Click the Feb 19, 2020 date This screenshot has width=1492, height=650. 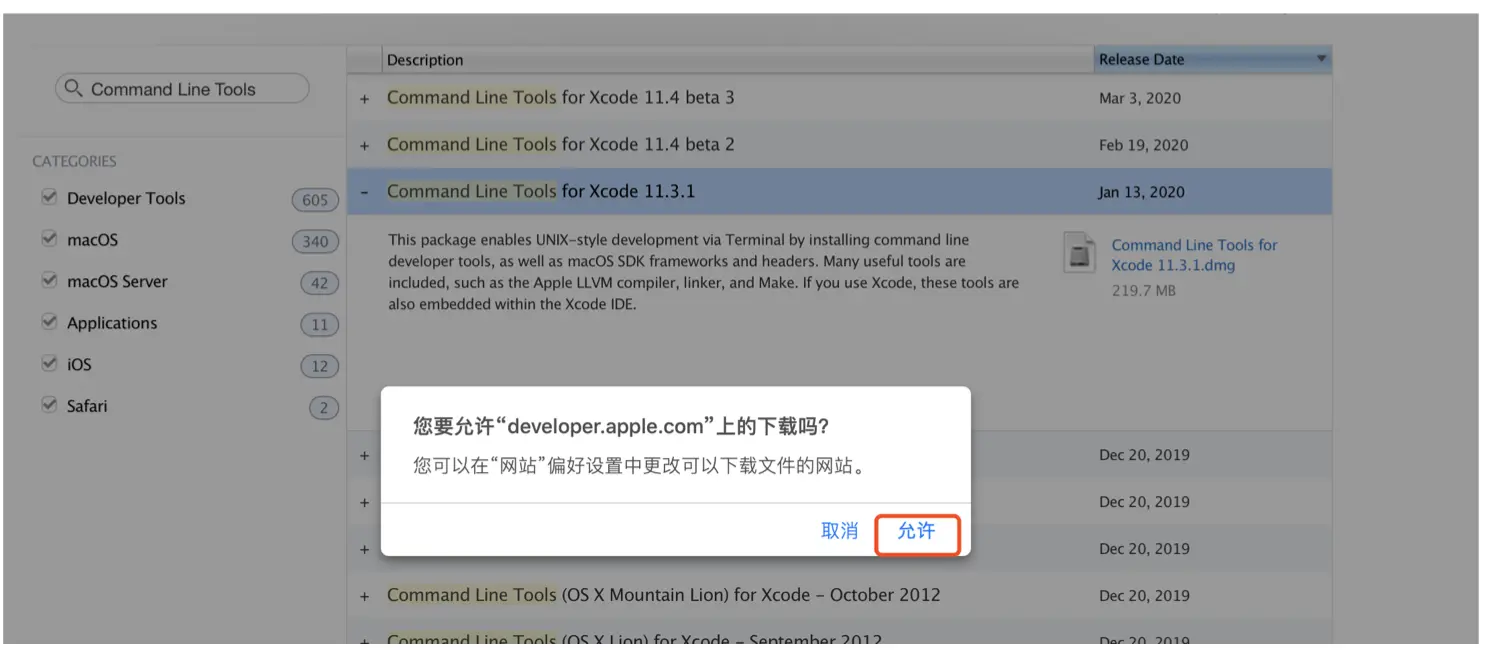tap(1143, 145)
